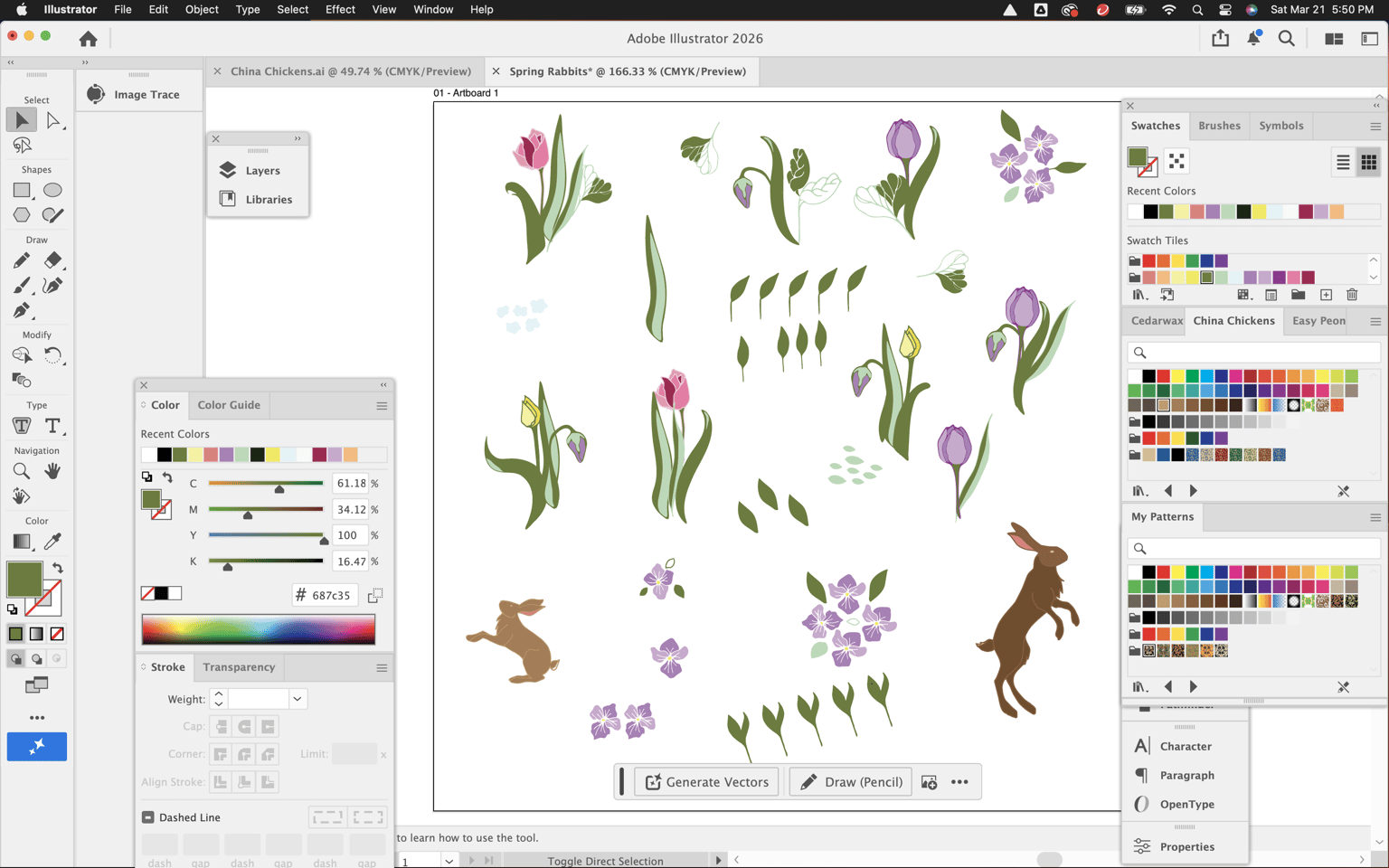
Task: Collapse the Swatches panel group to icons
Action: [x=1376, y=106]
